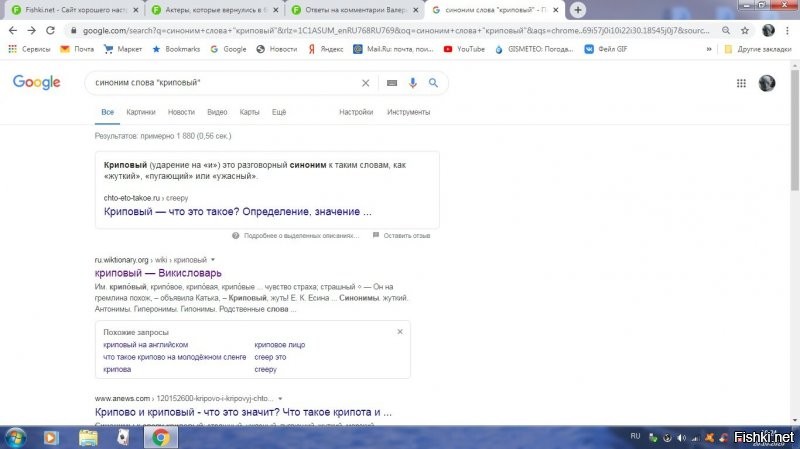800x449 pixels.
Task: Open the Почта bookmark
Action: tap(77, 49)
